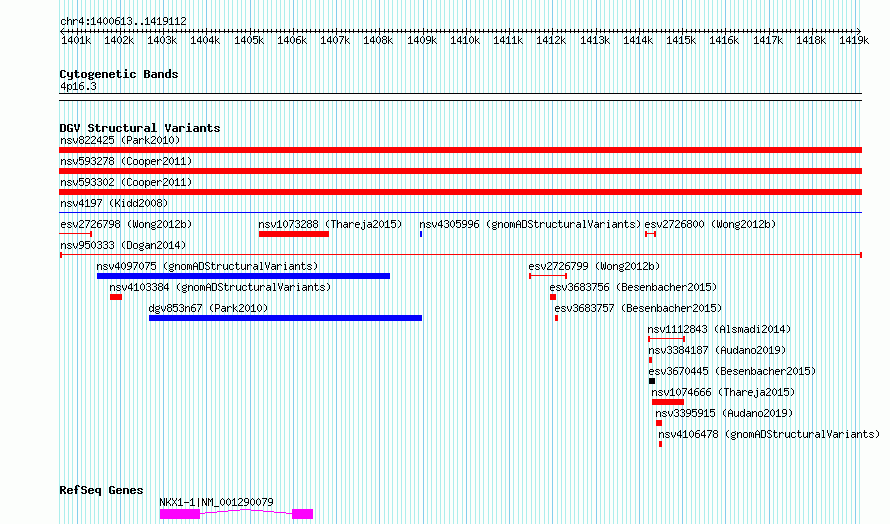
Task: Click the NKX1-1|NM_001290079 gene label
Action: (x=216, y=502)
